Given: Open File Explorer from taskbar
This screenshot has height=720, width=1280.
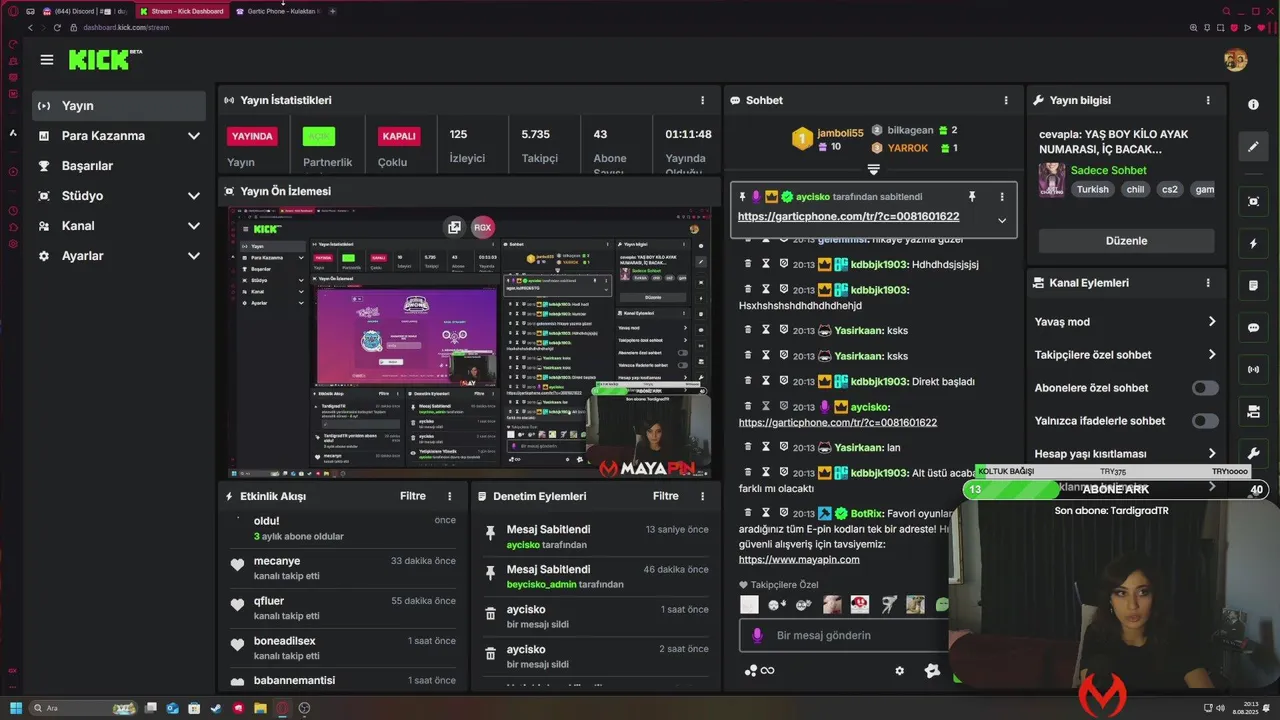Looking at the screenshot, I should pyautogui.click(x=260, y=708).
